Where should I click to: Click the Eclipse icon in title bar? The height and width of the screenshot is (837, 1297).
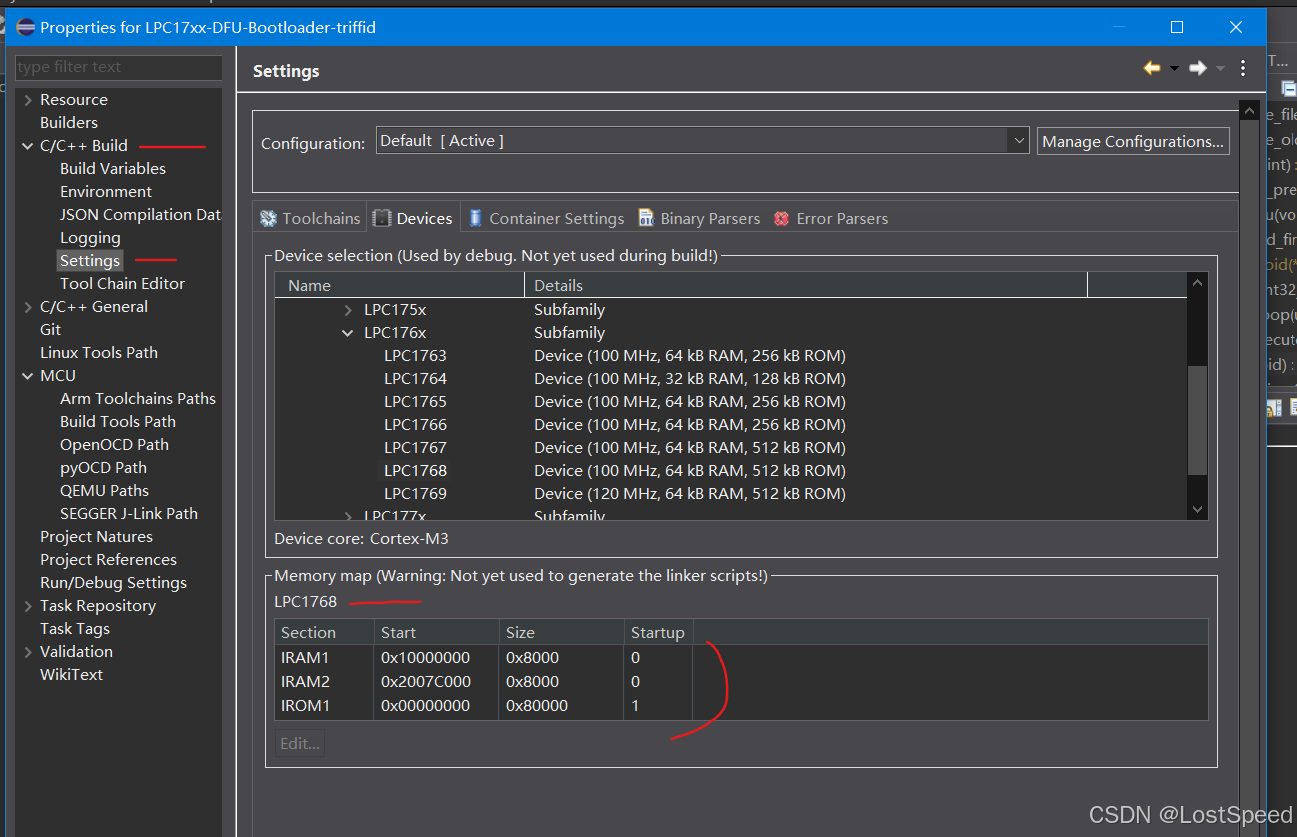coord(25,27)
